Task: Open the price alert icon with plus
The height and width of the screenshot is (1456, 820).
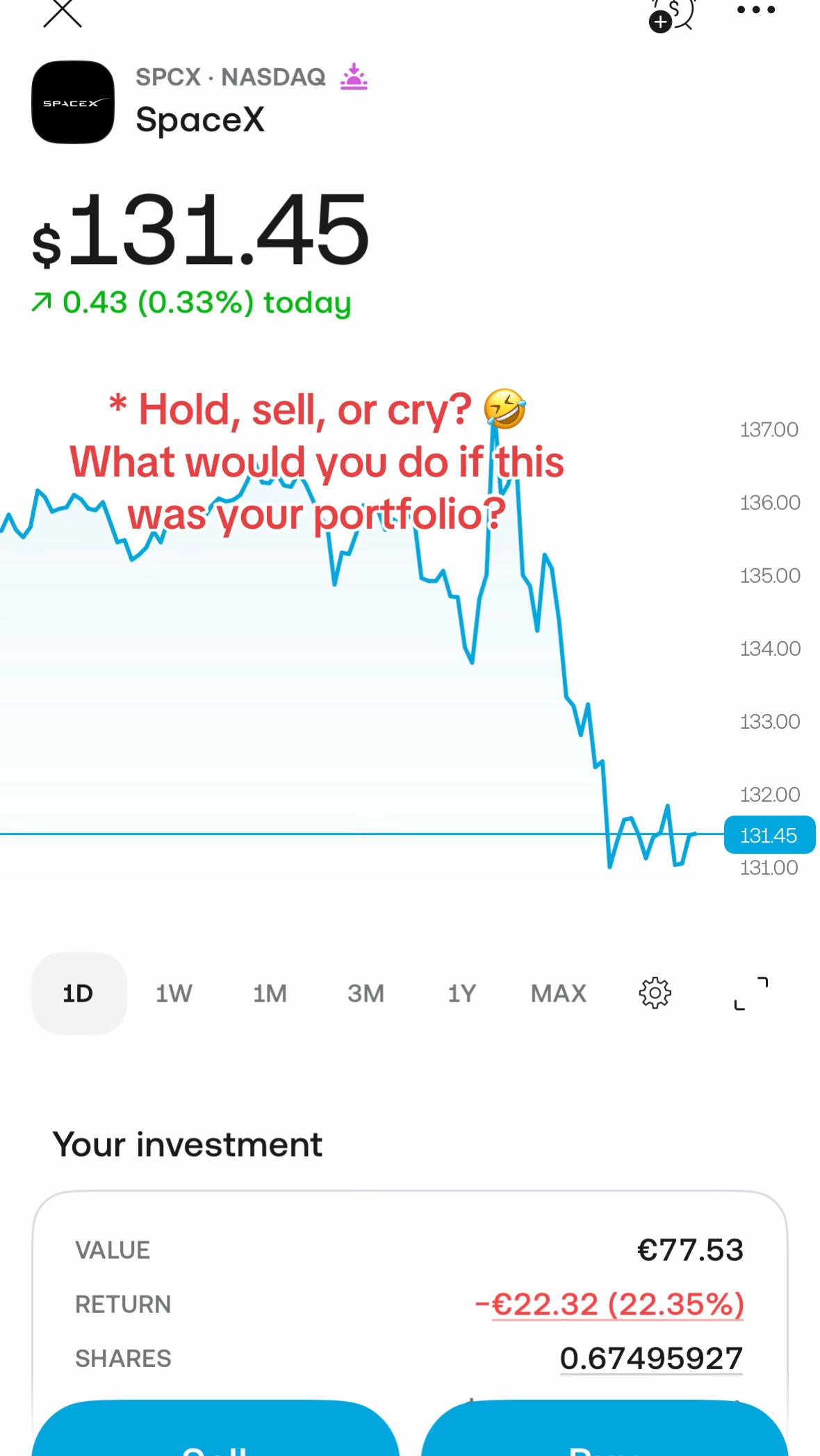Action: 671,15
